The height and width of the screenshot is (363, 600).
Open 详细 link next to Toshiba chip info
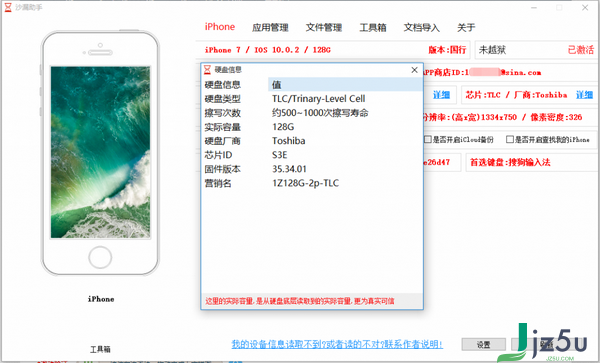pyautogui.click(x=584, y=95)
